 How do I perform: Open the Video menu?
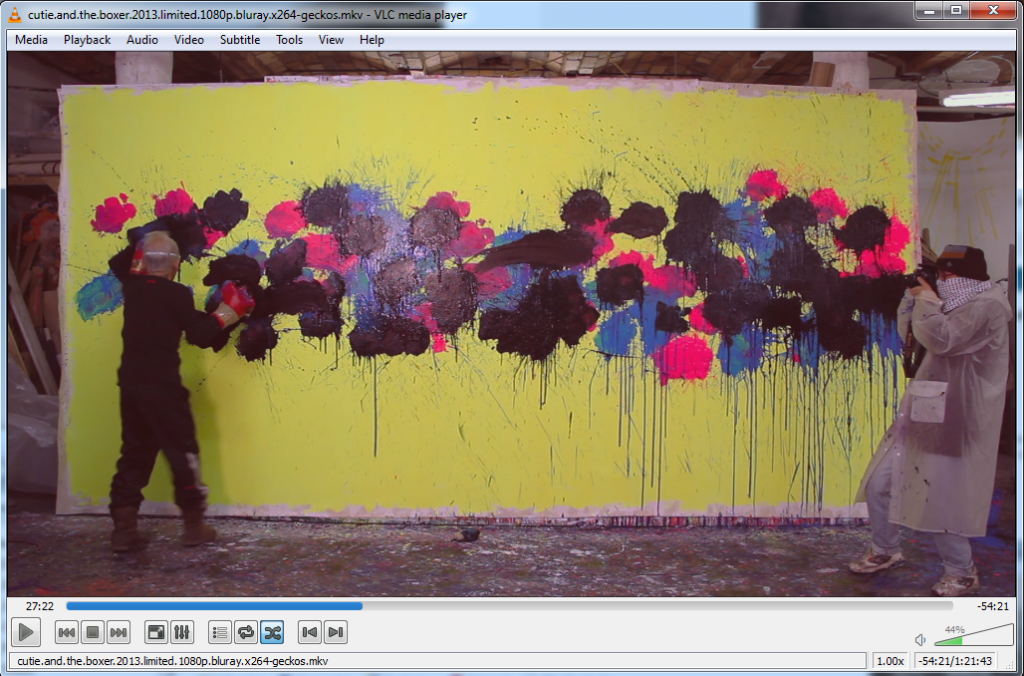(189, 40)
